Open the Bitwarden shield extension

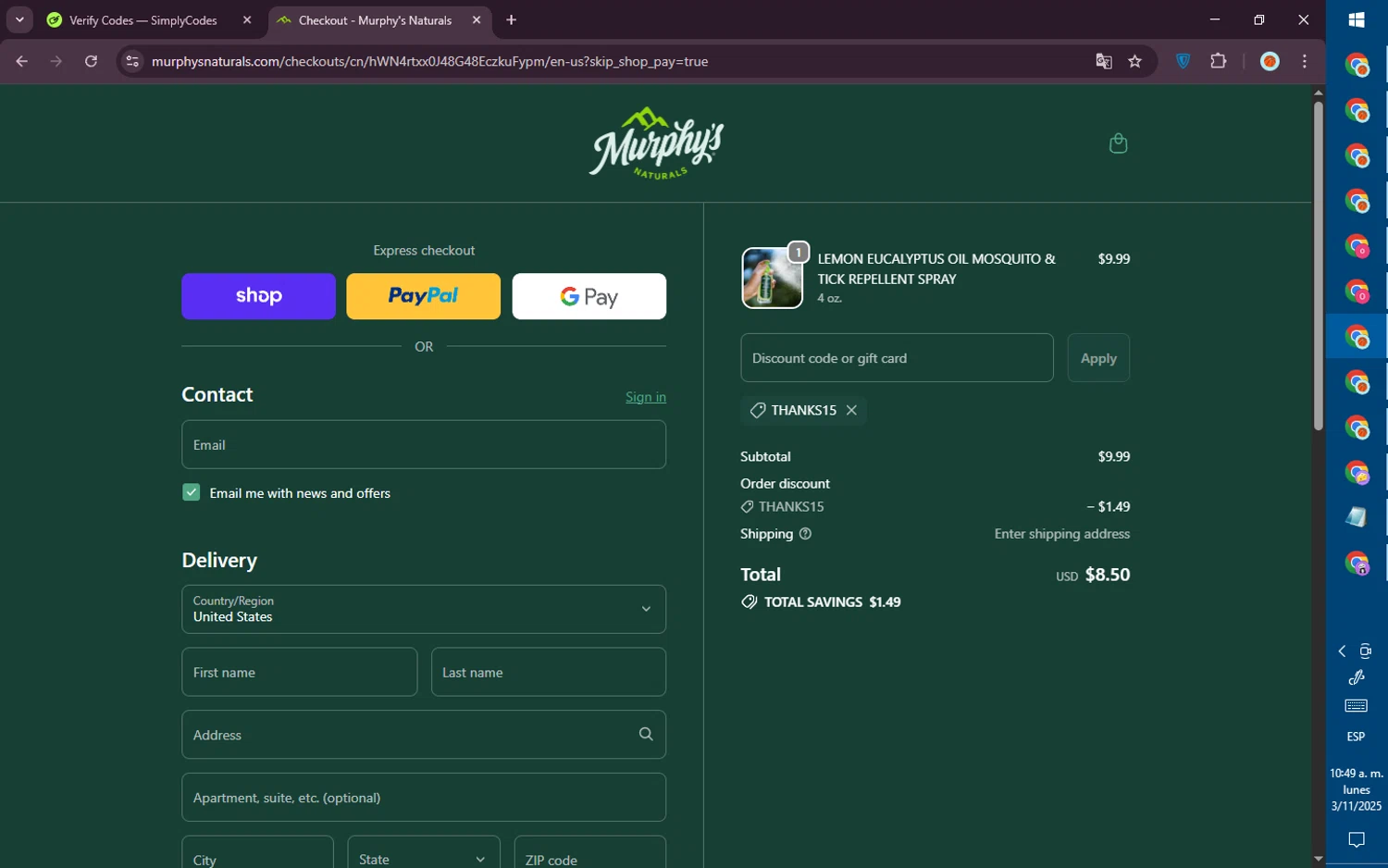pos(1183,61)
